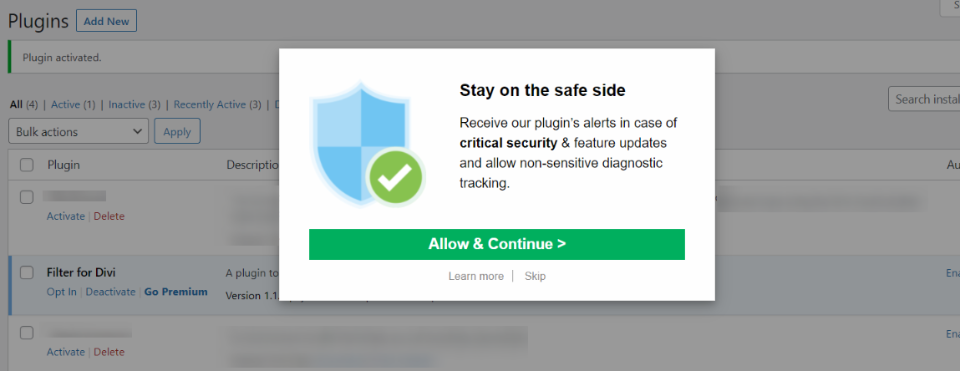The height and width of the screenshot is (371, 960).
Task: Open the Bulk actions dropdown
Action: point(78,132)
